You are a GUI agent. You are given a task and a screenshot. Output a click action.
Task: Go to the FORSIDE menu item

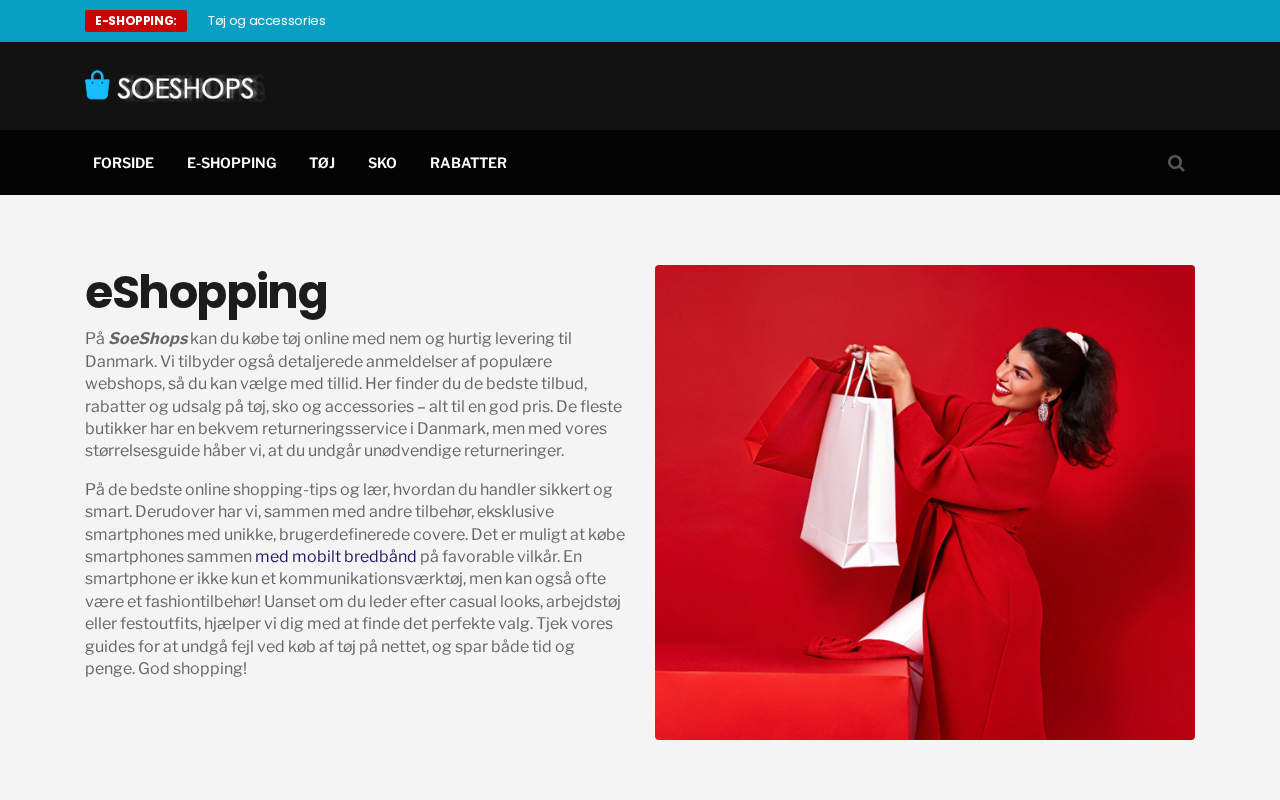123,163
